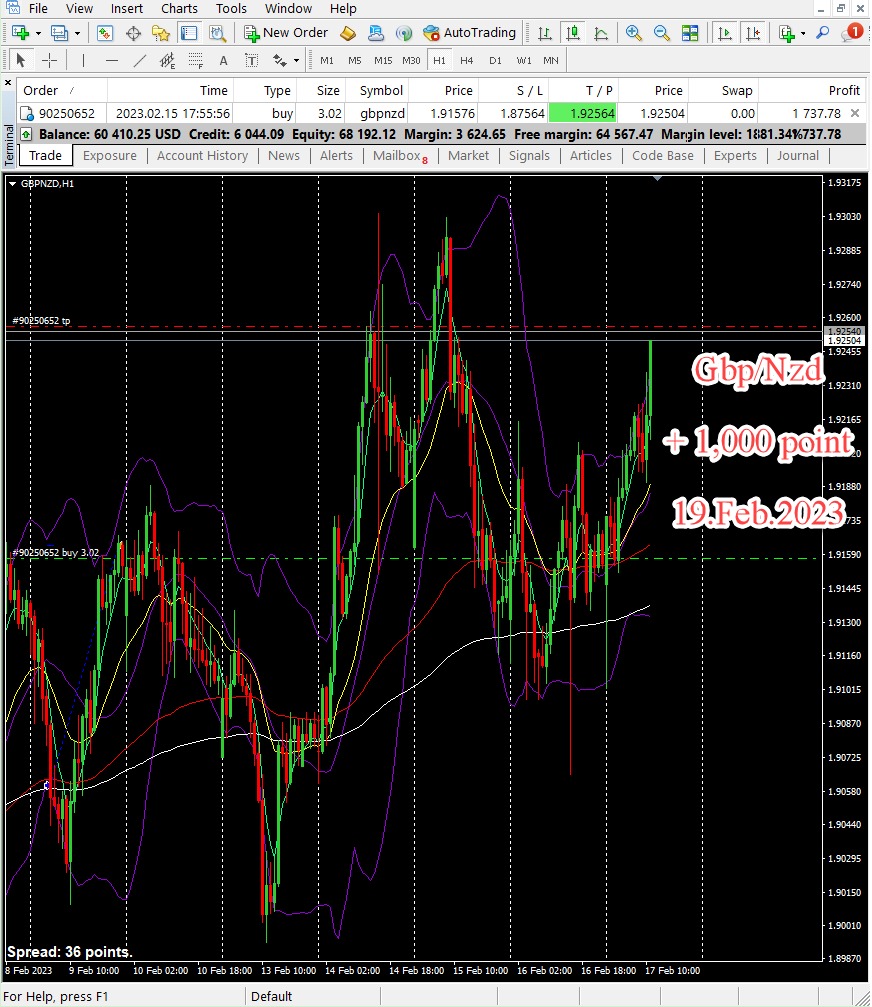Screen dimensions: 872x1007
Task: Select the Fibonacci Retracement tool
Action: [x=195, y=60]
